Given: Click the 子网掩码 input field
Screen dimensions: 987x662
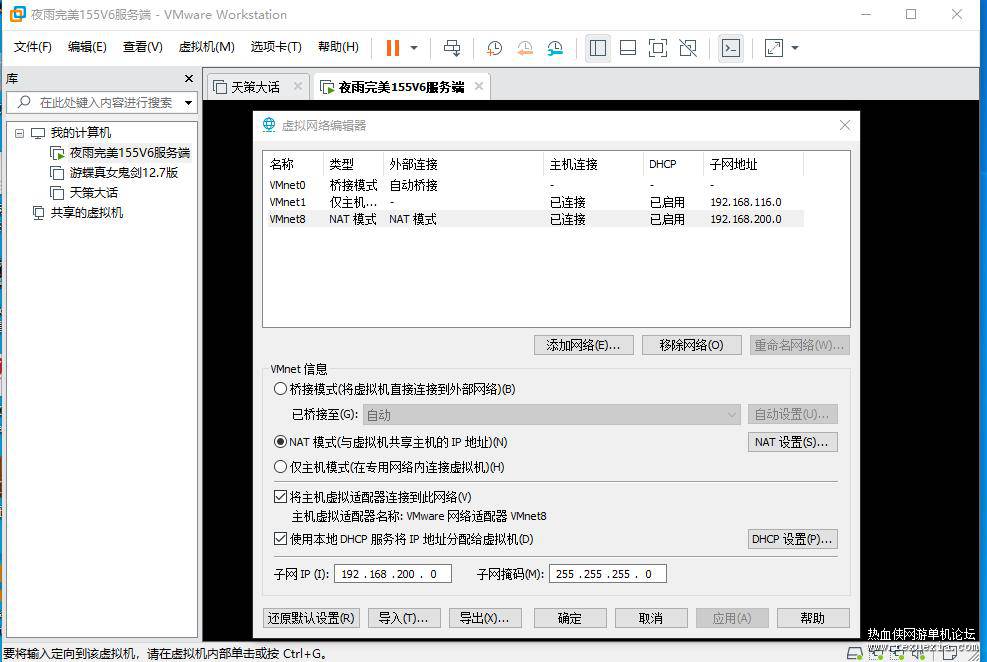Looking at the screenshot, I should click(x=607, y=574).
